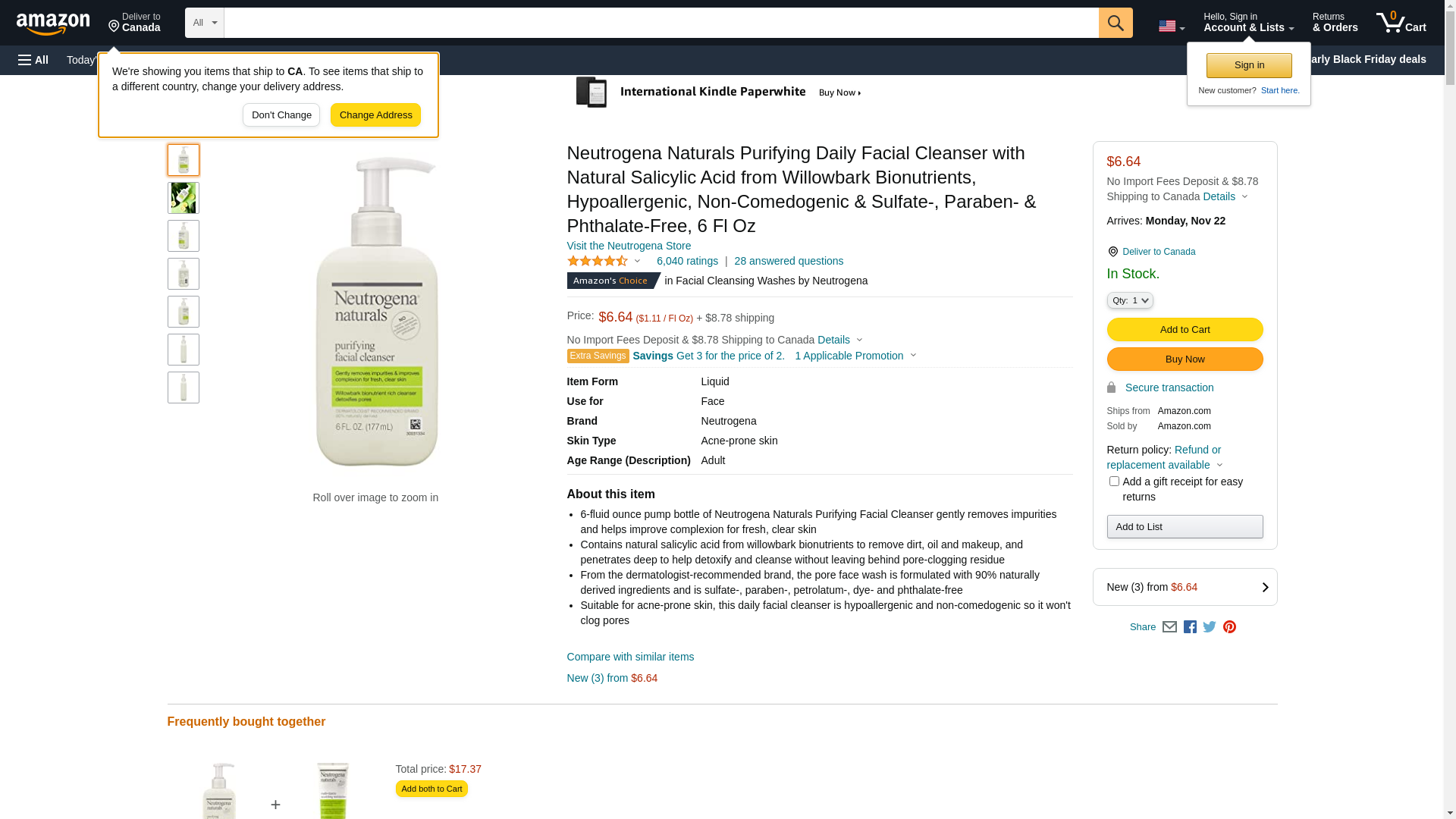Click the search magnifier button
1456x819 pixels.
click(1115, 23)
